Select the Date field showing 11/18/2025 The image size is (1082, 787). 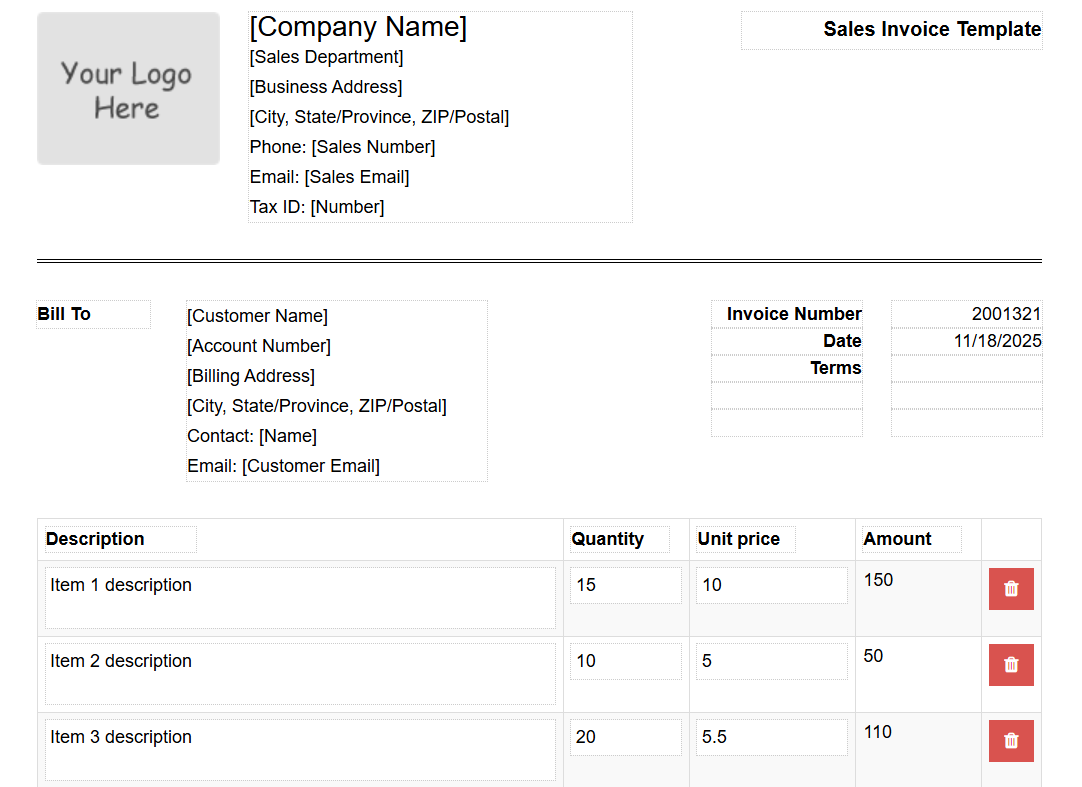(x=966, y=341)
